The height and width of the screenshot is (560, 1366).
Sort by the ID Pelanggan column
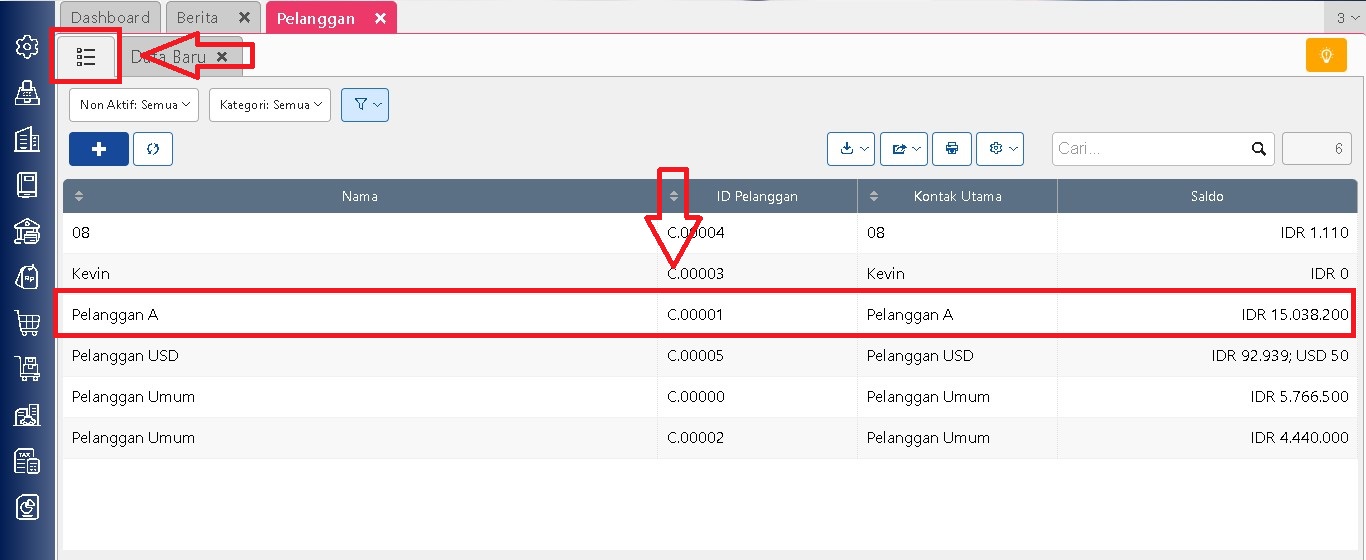(757, 196)
